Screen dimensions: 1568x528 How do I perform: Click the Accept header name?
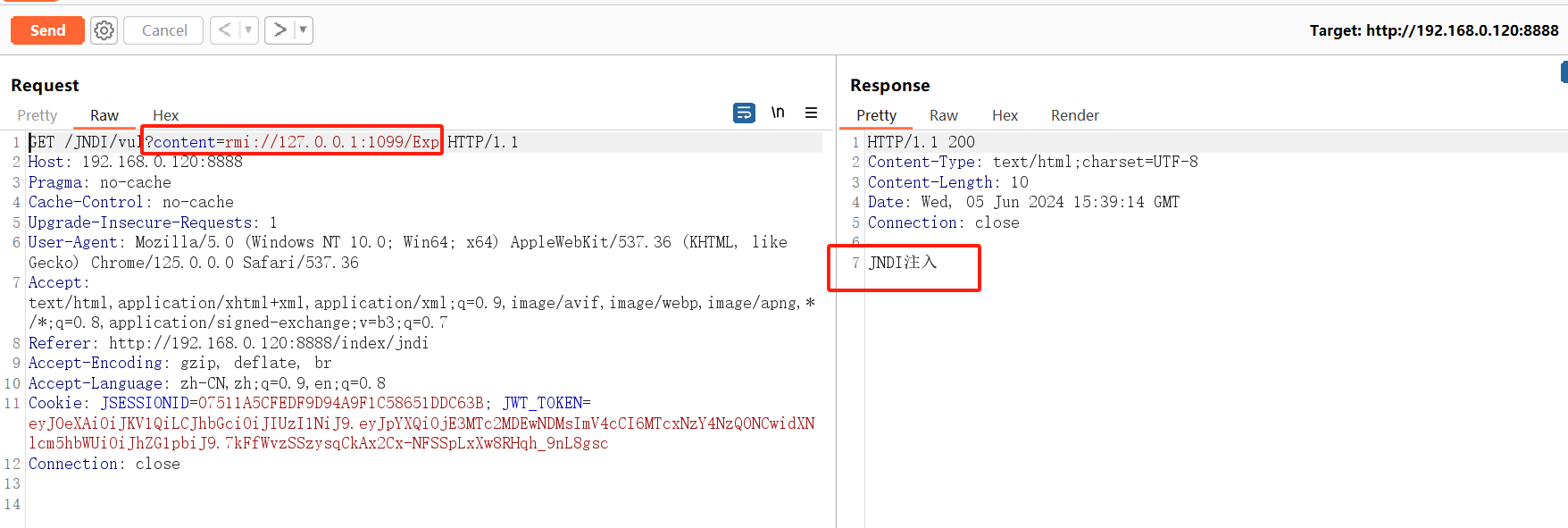55,282
